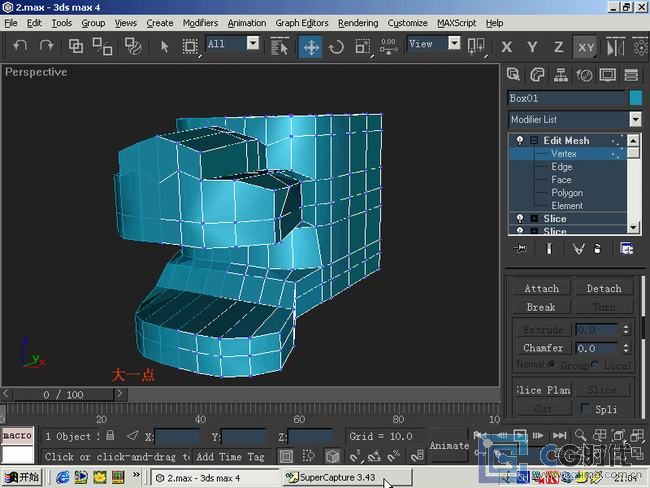Viewport: 650px width, 488px height.
Task: Click the Mirror Selected Objects icon
Action: click(x=615, y=46)
